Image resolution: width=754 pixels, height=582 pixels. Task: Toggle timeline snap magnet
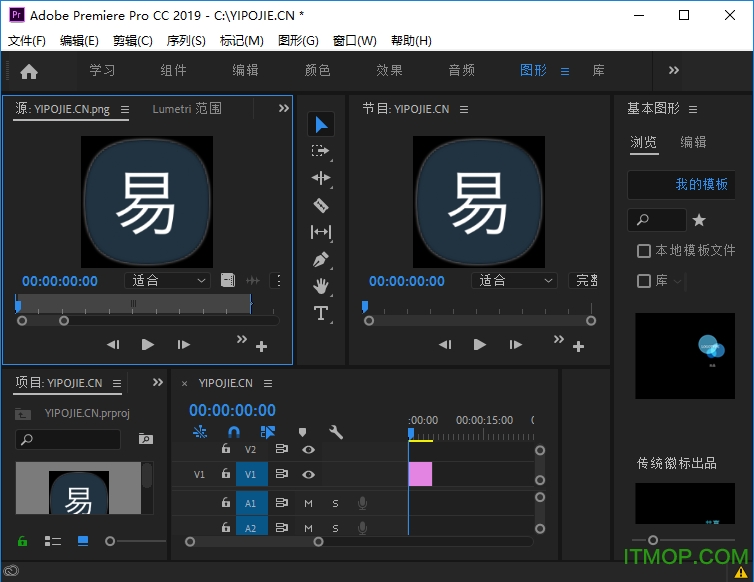(x=234, y=432)
